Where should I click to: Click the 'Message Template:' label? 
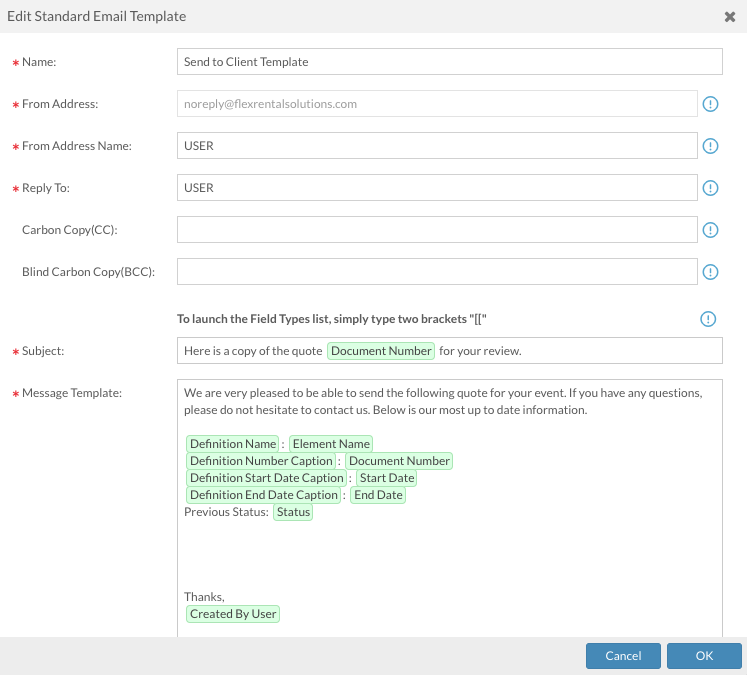click(72, 393)
